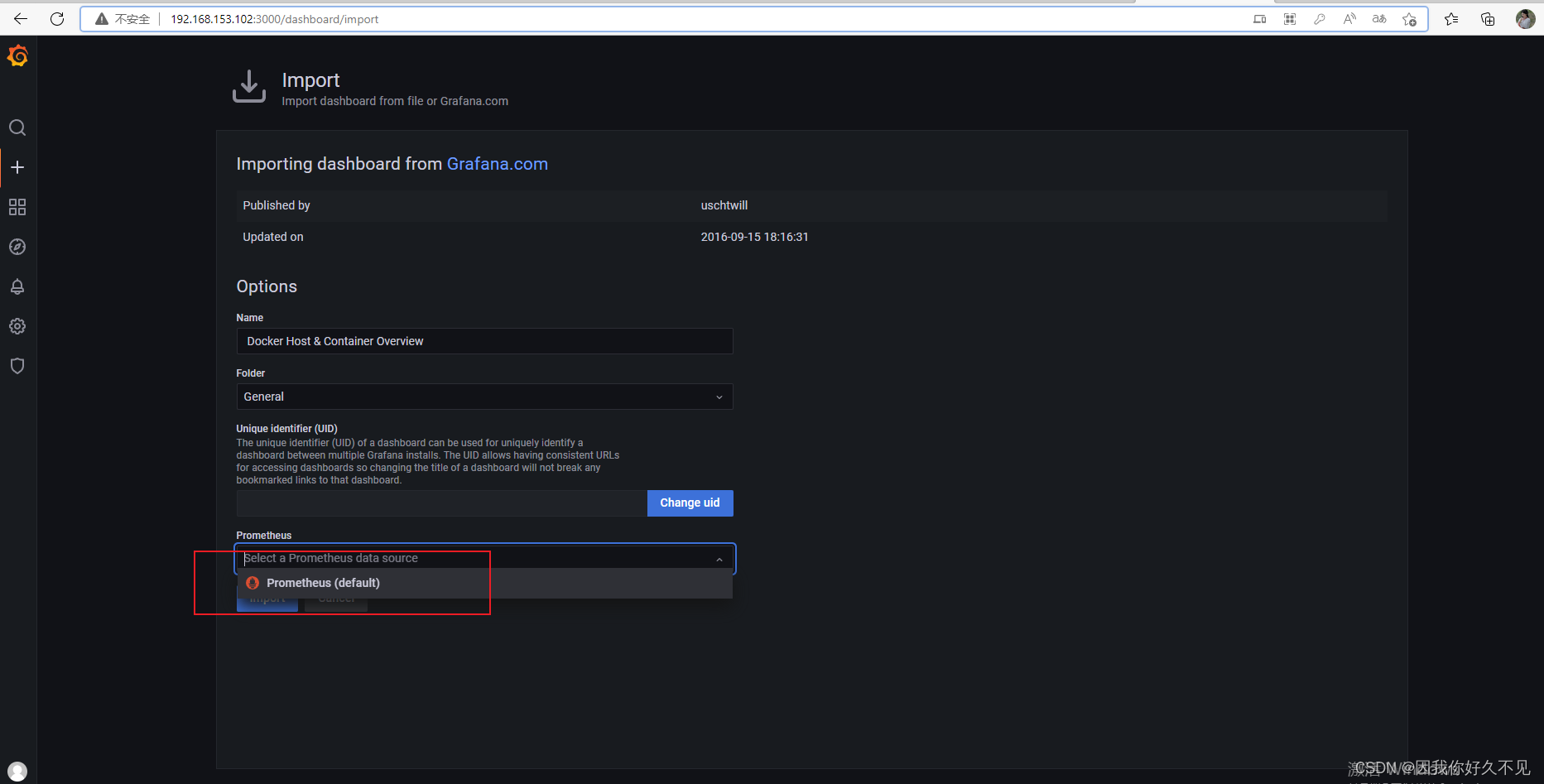The width and height of the screenshot is (1544, 784).
Task: Go back with browser back arrow
Action: (x=21, y=19)
